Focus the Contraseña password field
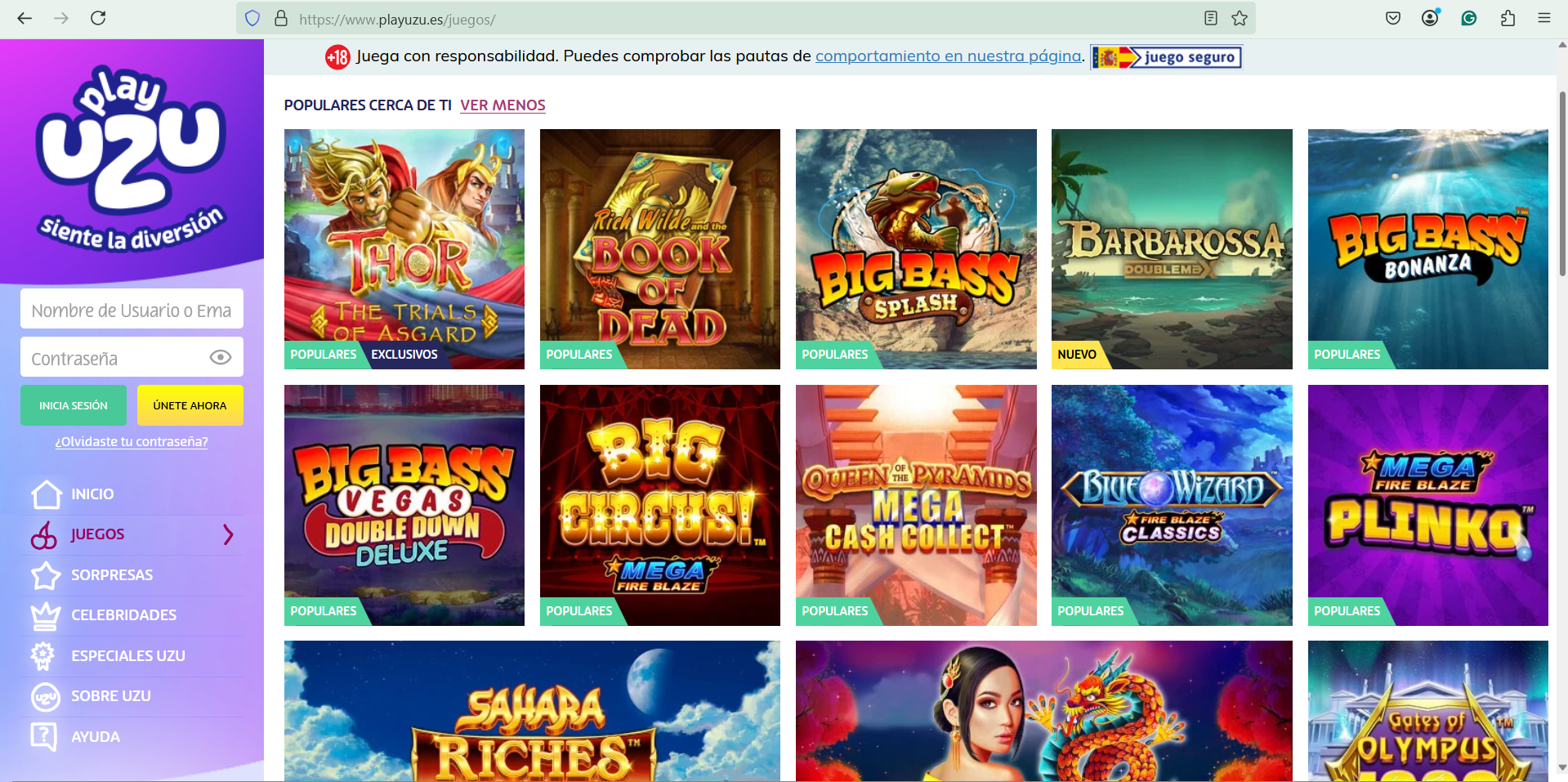 pos(132,357)
